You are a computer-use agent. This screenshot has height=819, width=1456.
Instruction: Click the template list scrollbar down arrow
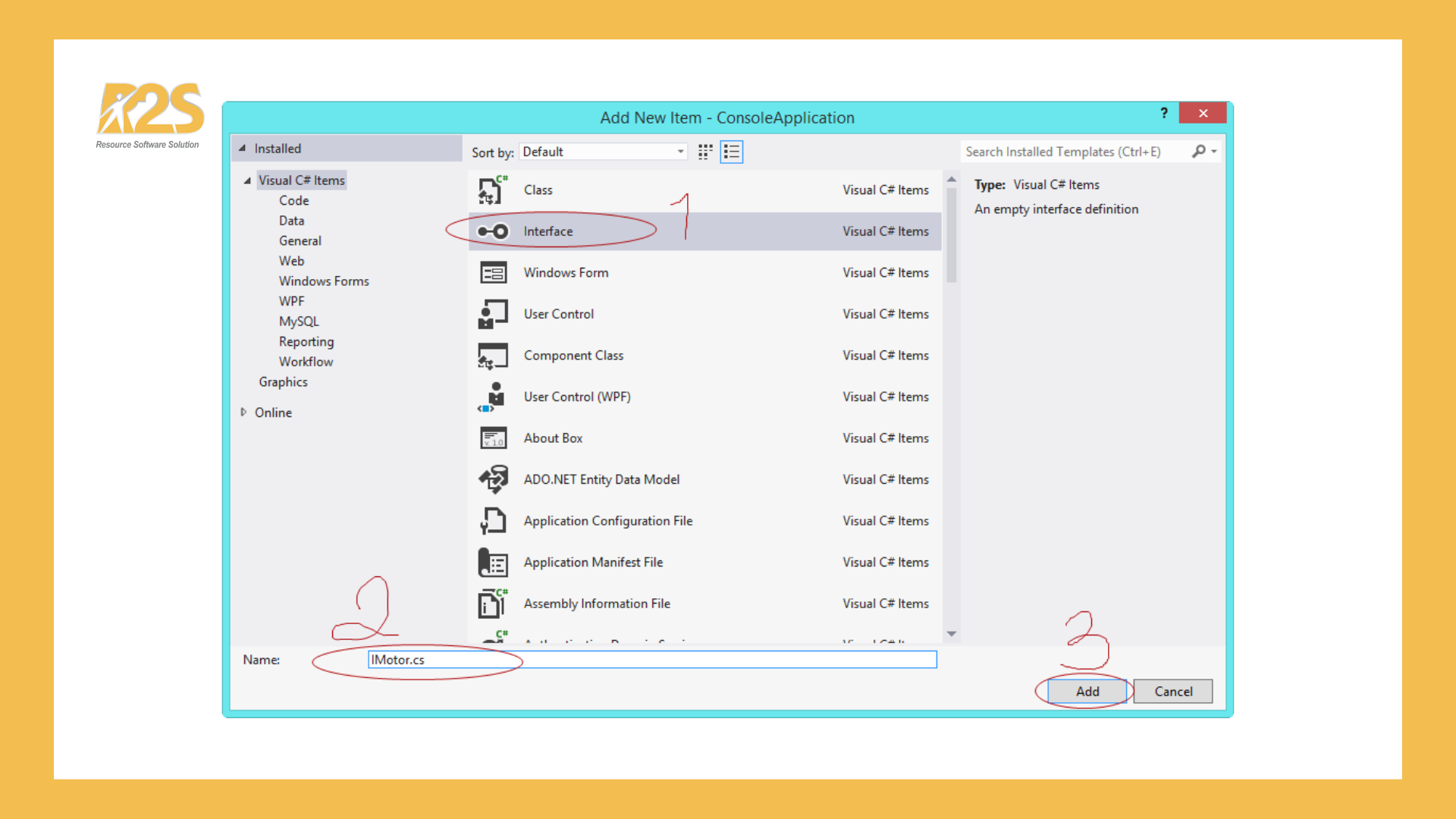tap(951, 634)
